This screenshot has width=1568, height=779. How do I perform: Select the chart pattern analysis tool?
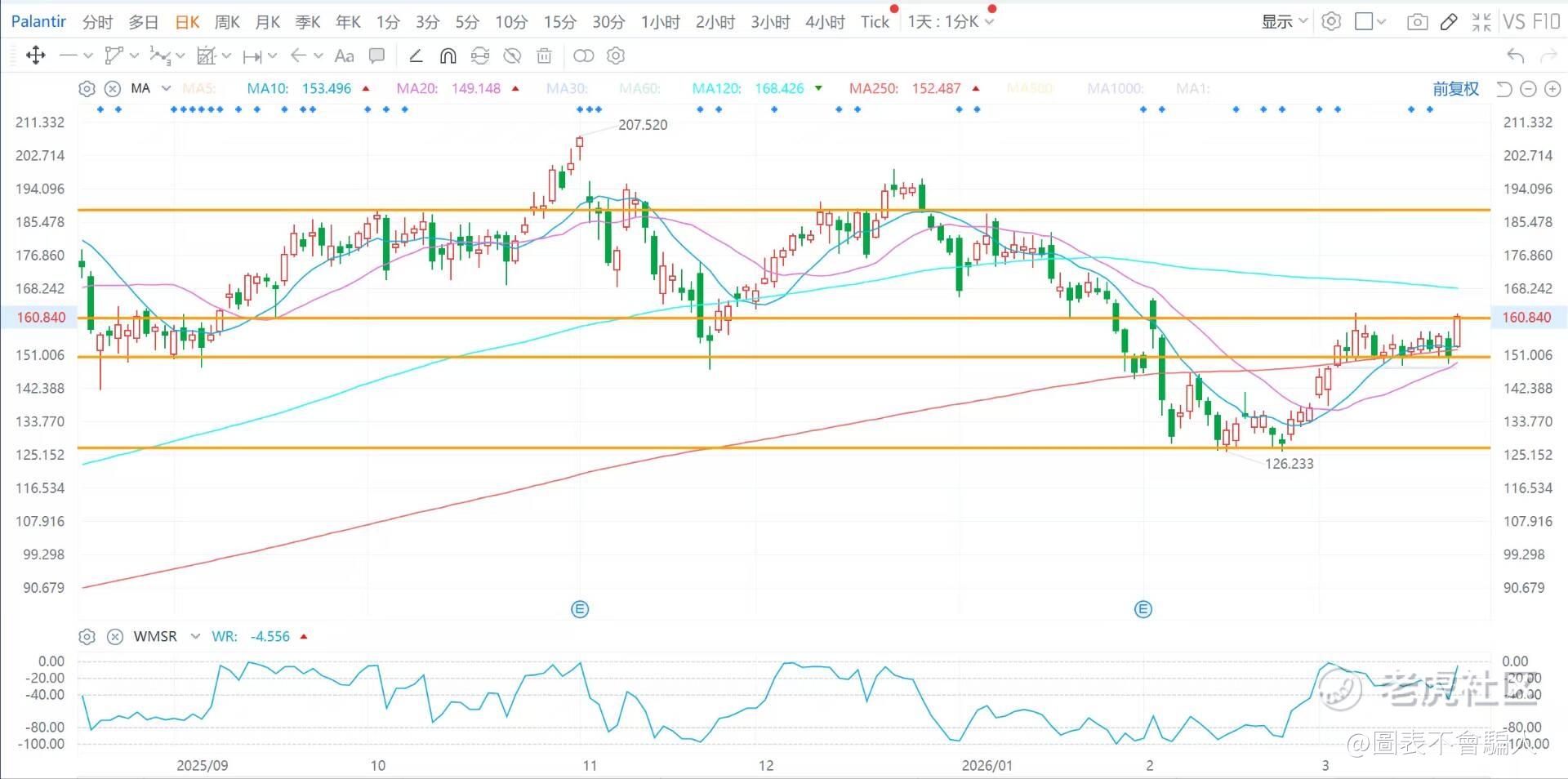(207, 56)
